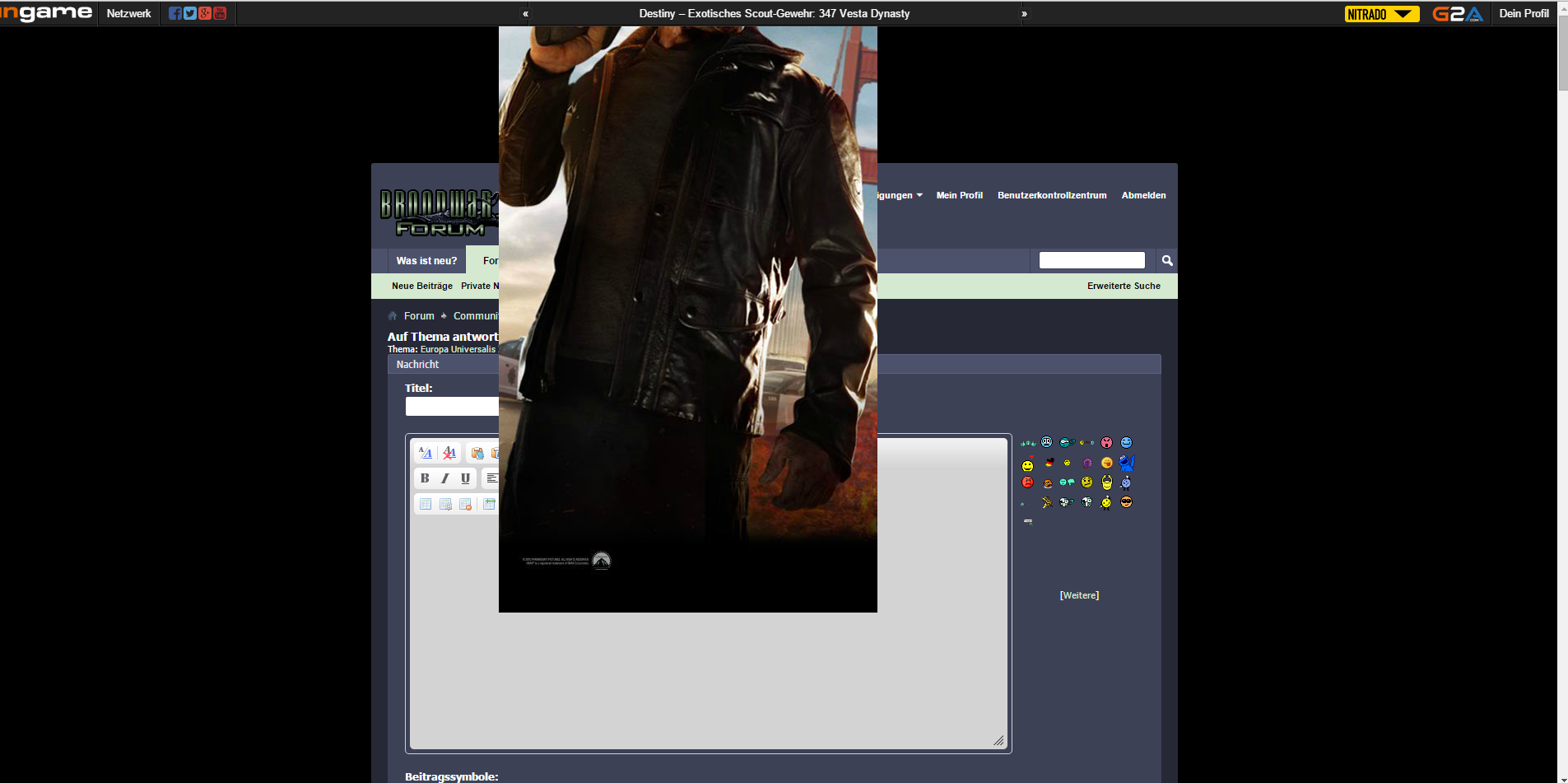
Task: Insert the yellow skeptical smiley
Action: point(1087,482)
